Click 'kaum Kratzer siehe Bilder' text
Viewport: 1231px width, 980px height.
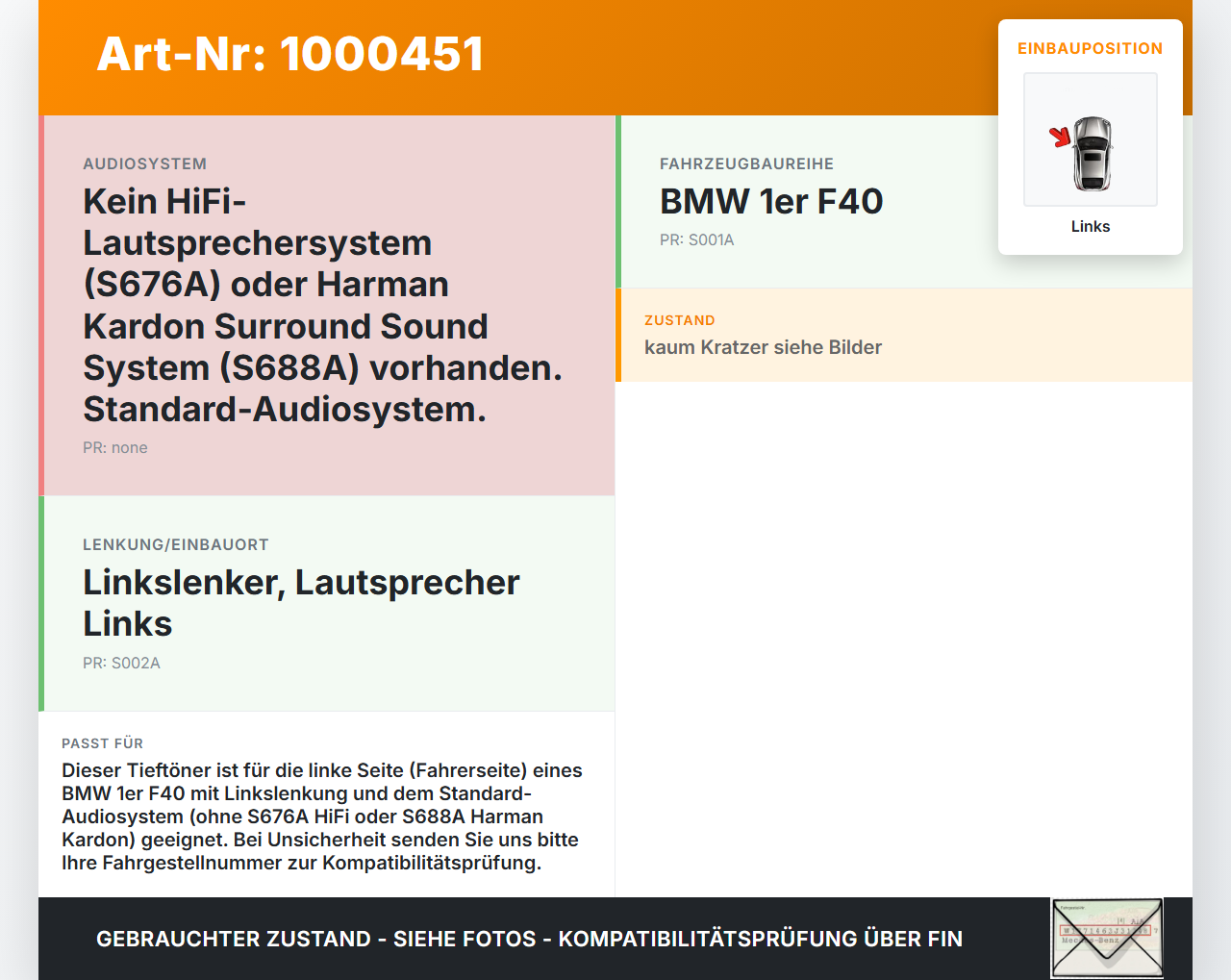[x=763, y=347]
